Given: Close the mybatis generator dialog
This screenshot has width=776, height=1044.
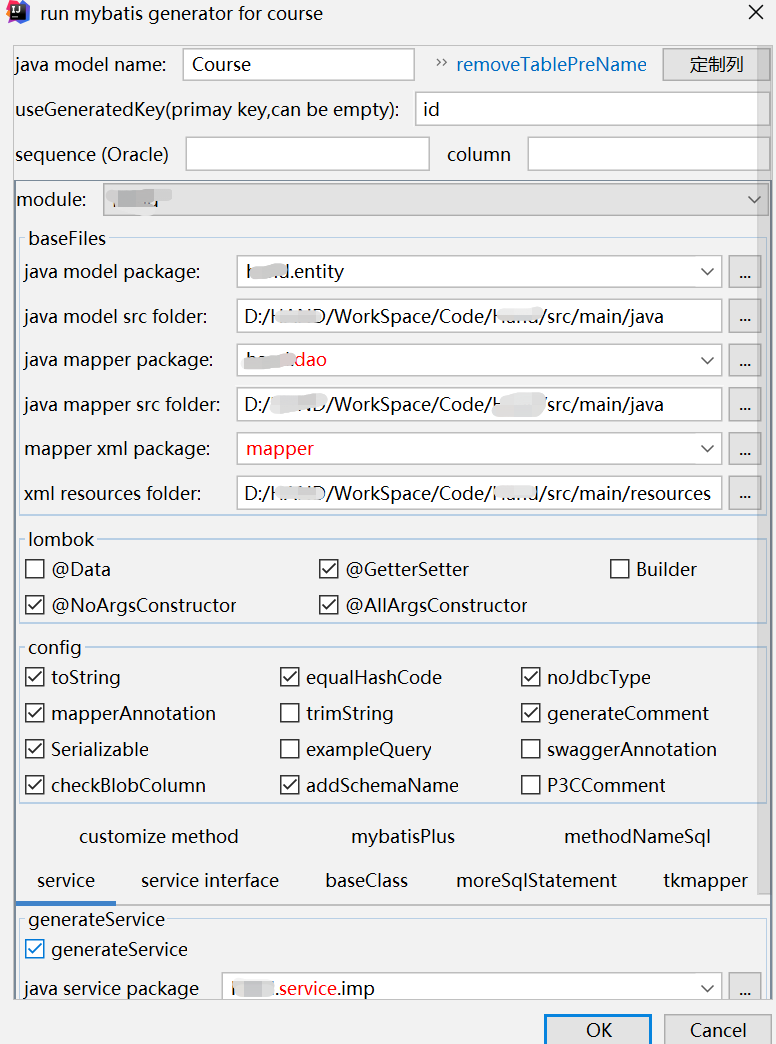Looking at the screenshot, I should (755, 13).
